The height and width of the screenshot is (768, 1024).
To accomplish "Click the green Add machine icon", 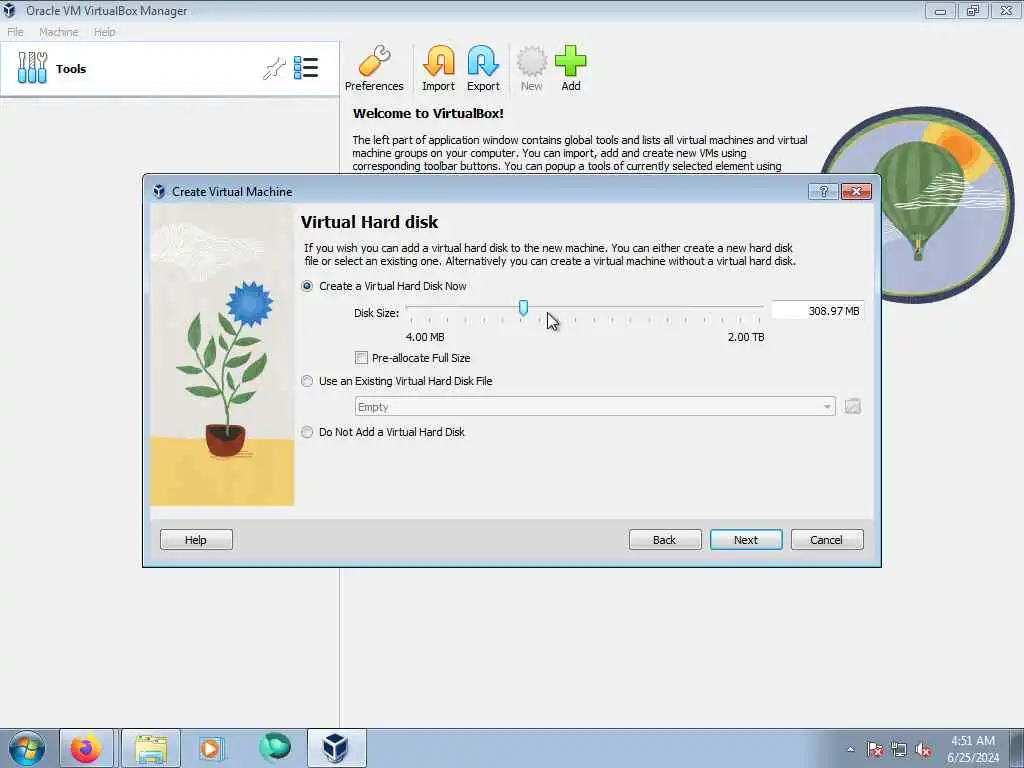I will pos(571,69).
